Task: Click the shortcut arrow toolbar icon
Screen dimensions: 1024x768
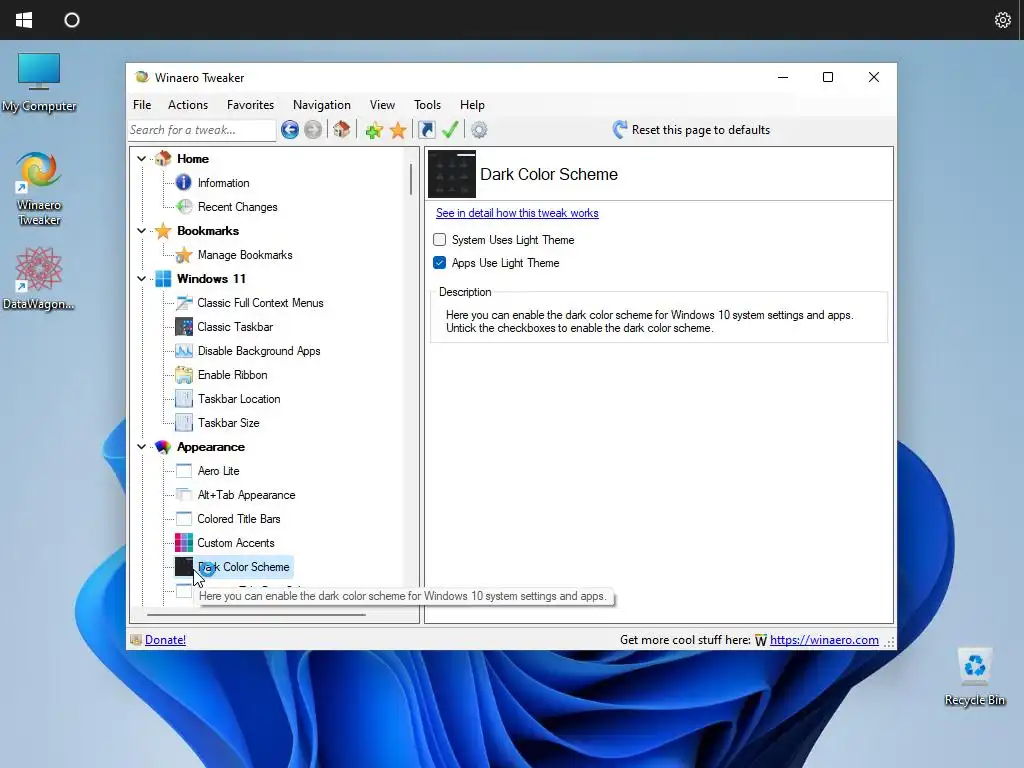Action: point(426,130)
